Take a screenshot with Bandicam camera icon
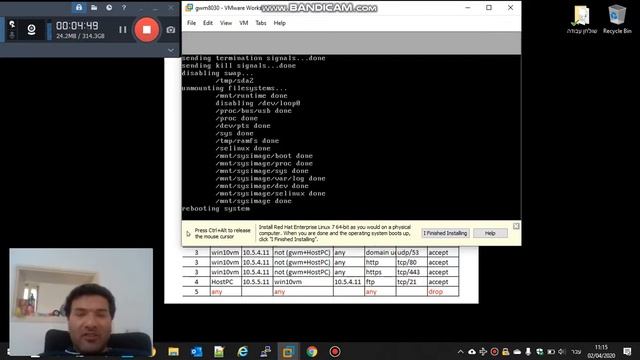 [171, 29]
